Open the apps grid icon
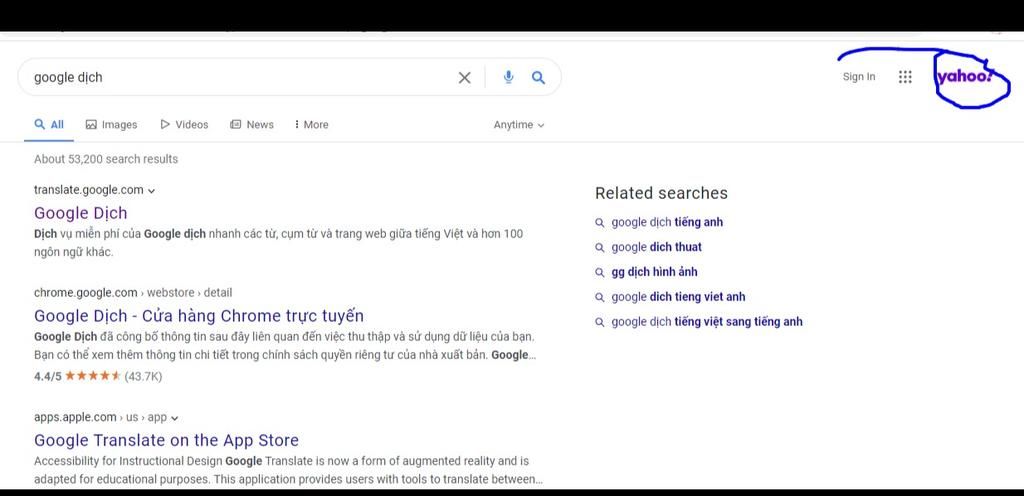1024x496 pixels. 905,77
